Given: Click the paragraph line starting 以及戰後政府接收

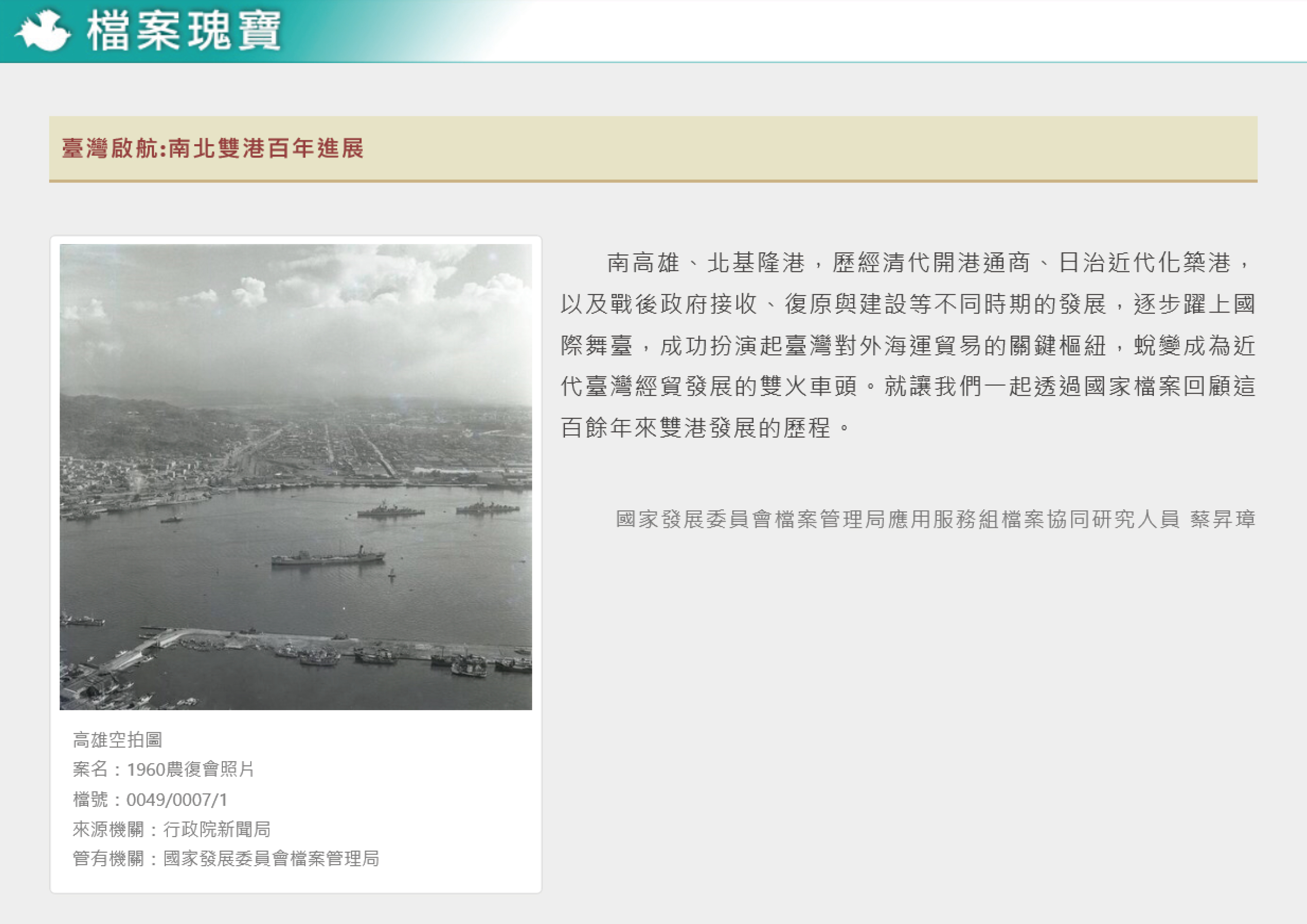Looking at the screenshot, I should [x=908, y=304].
